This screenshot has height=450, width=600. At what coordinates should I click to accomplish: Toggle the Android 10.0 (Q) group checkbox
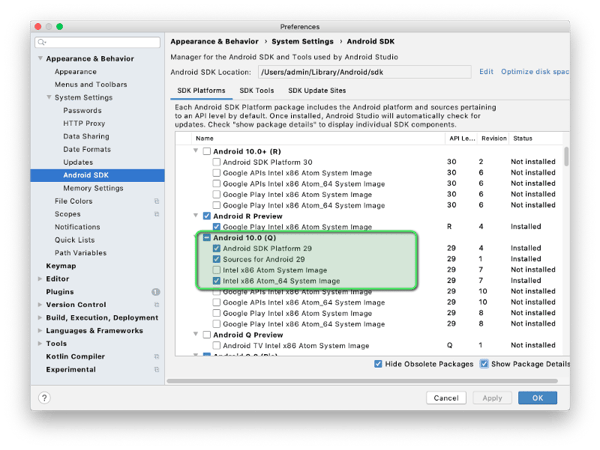point(207,238)
